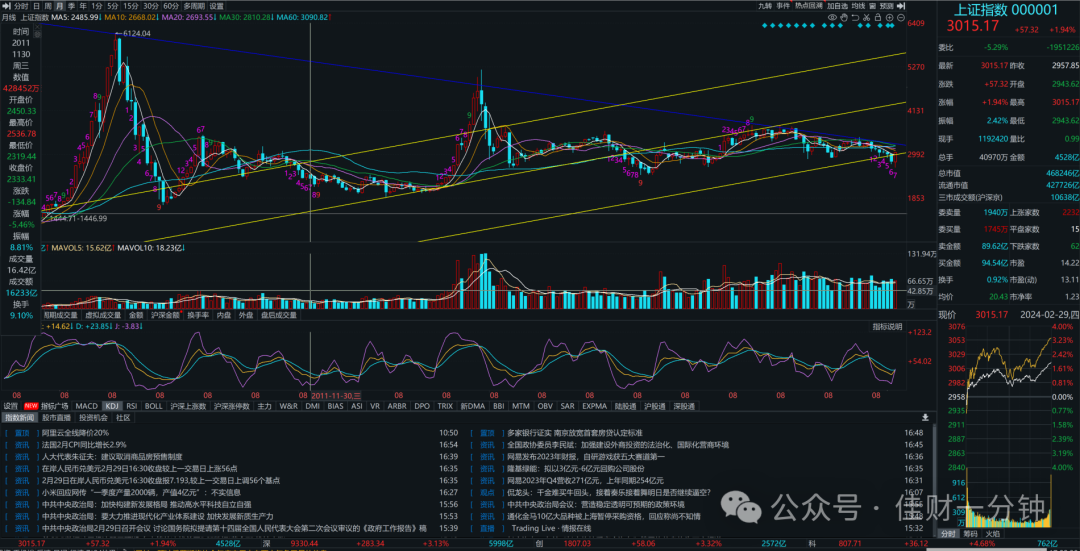Select the 火焰 tab under the mini chart
The image size is (1080, 551).
pyautogui.click(x=992, y=534)
